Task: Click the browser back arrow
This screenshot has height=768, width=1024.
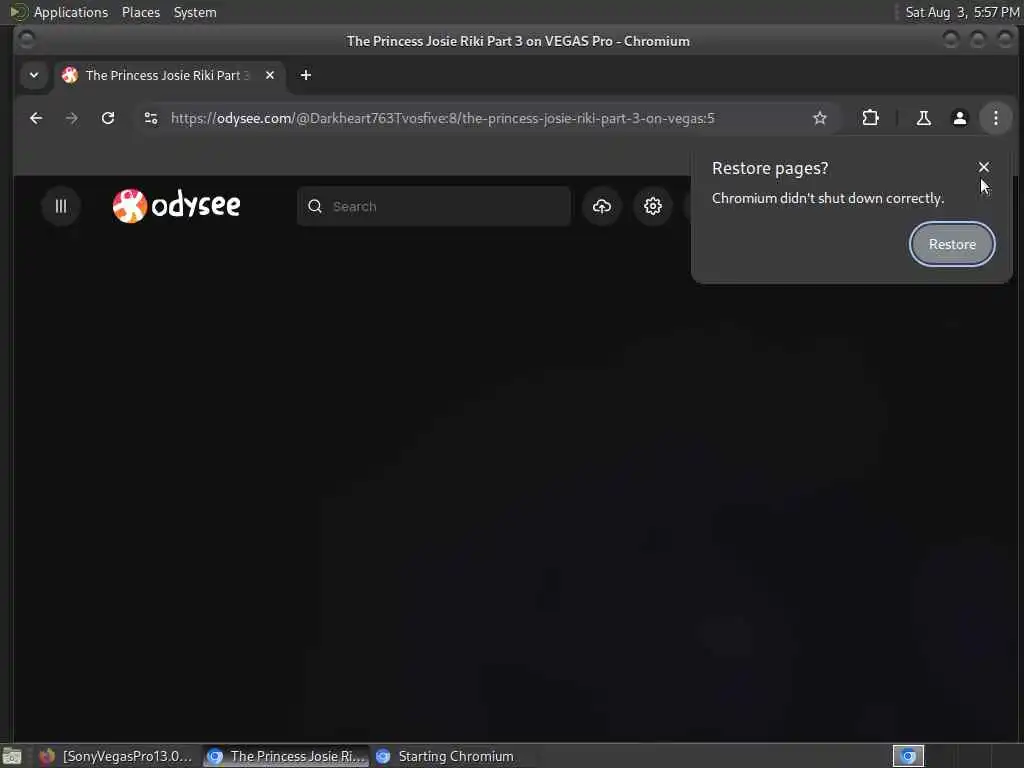Action: pos(36,118)
